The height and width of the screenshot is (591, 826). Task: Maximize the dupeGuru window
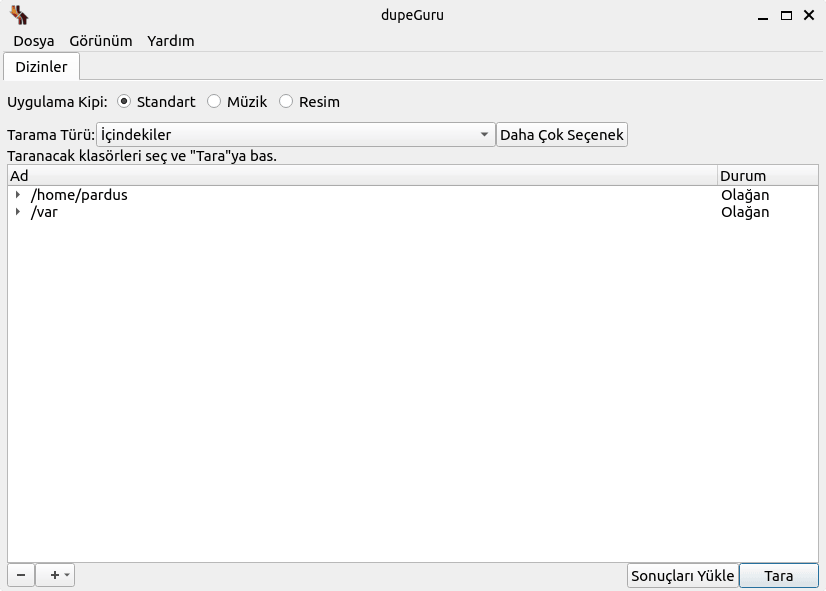point(787,15)
